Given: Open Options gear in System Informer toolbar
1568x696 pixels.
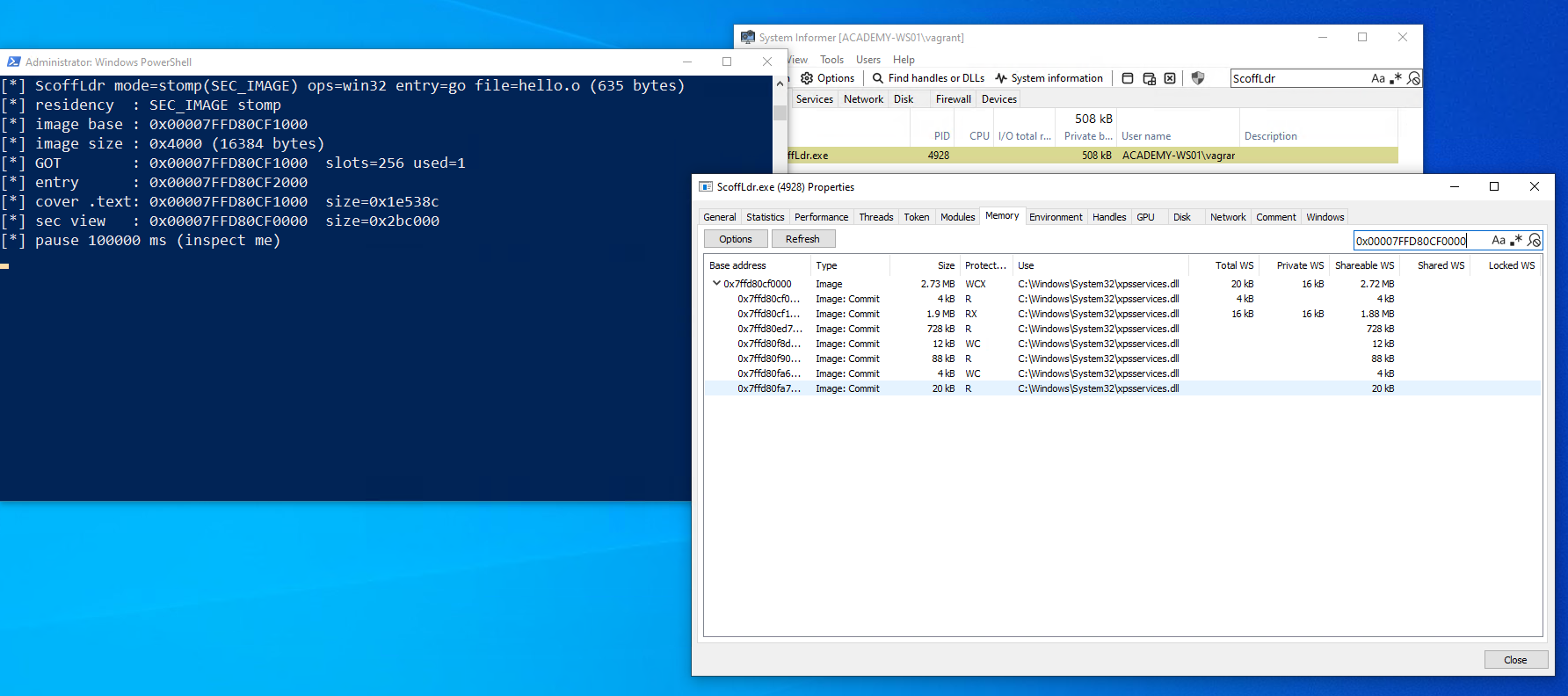Looking at the screenshot, I should point(826,78).
